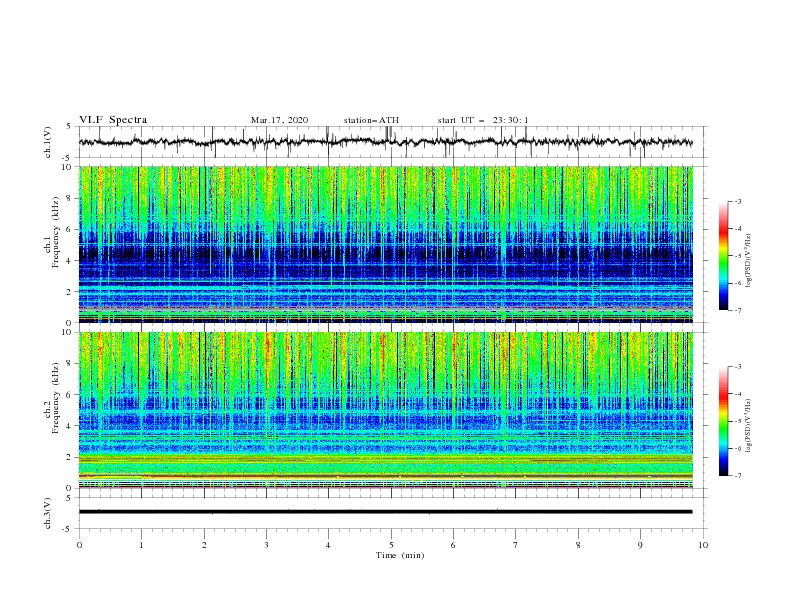The image size is (792, 612).
Task: Click time axis tick label "8"
Action: [578, 545]
